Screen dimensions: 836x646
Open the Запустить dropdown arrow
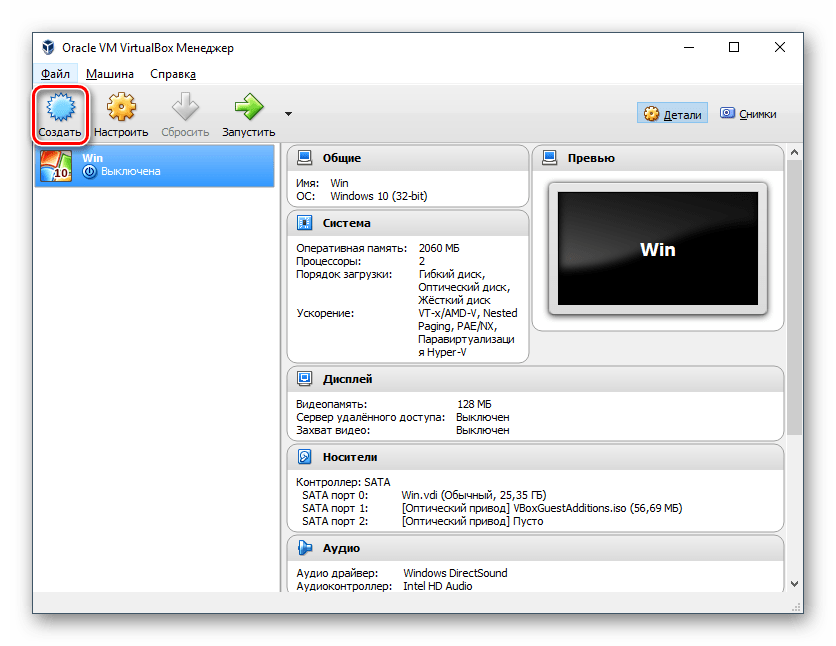coord(286,113)
